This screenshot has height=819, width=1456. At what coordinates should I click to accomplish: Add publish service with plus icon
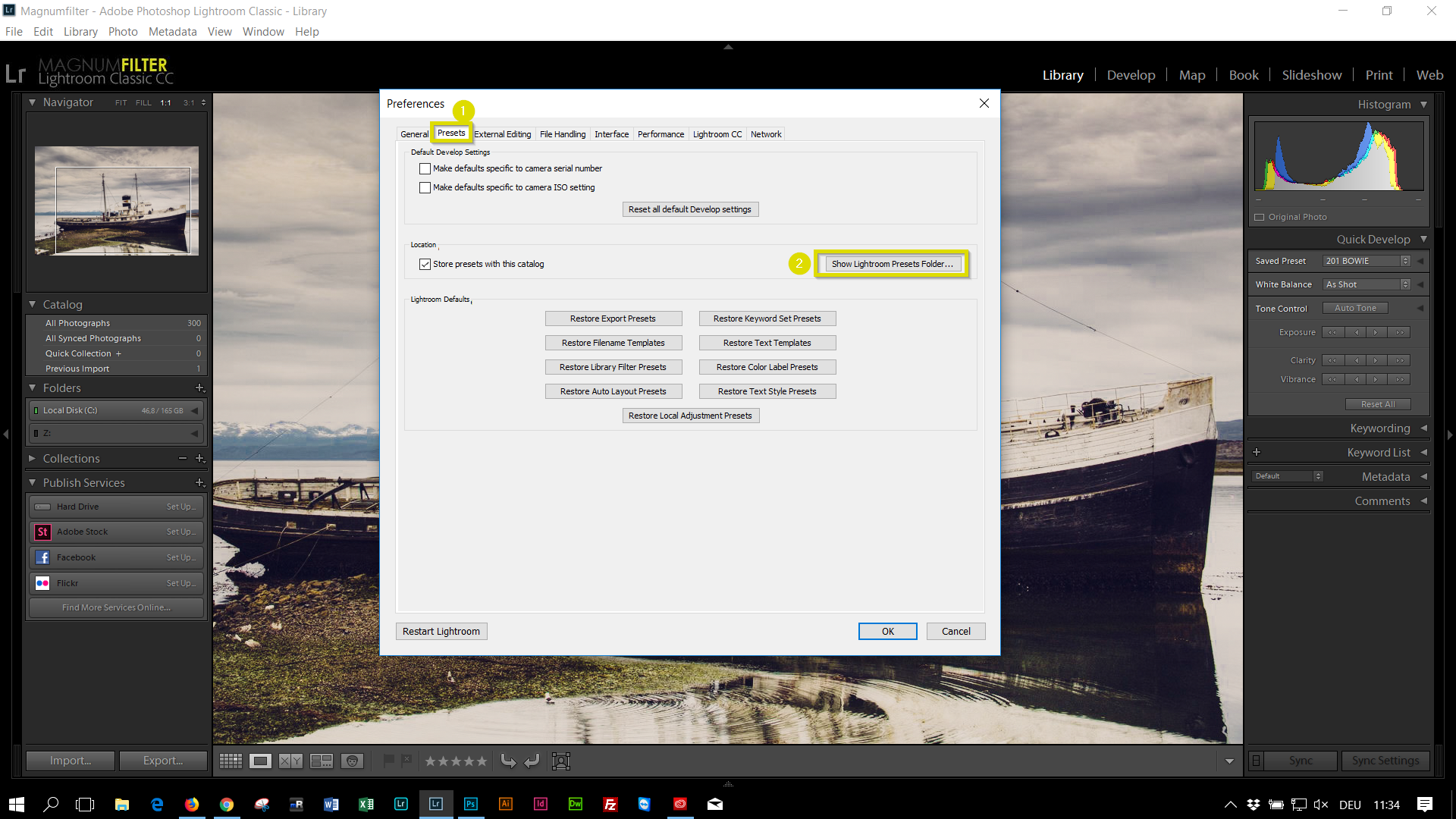200,482
